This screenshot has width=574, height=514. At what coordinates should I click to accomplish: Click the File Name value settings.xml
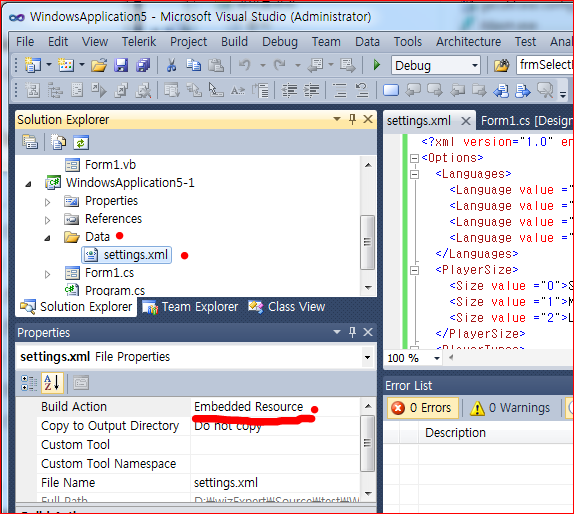click(x=226, y=483)
